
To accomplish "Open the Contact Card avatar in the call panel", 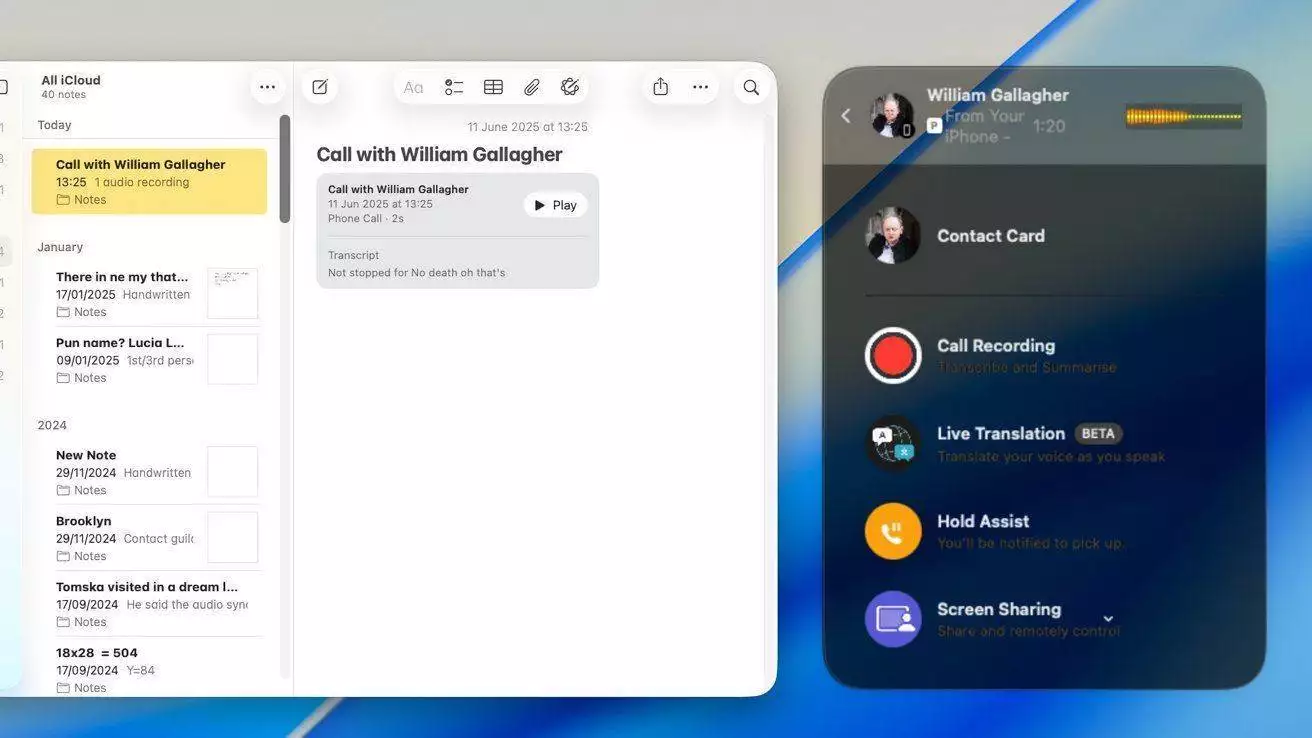I will [893, 235].
